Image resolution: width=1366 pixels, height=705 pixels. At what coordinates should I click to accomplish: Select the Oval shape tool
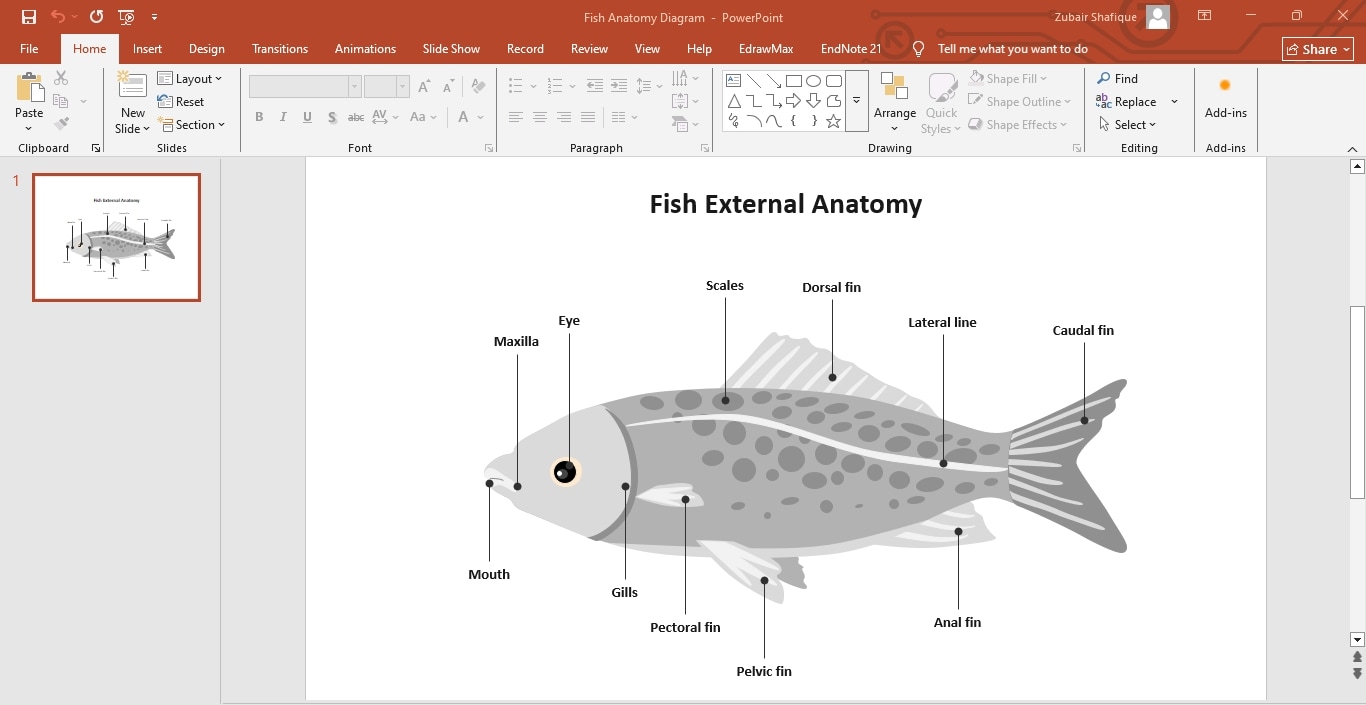813,80
